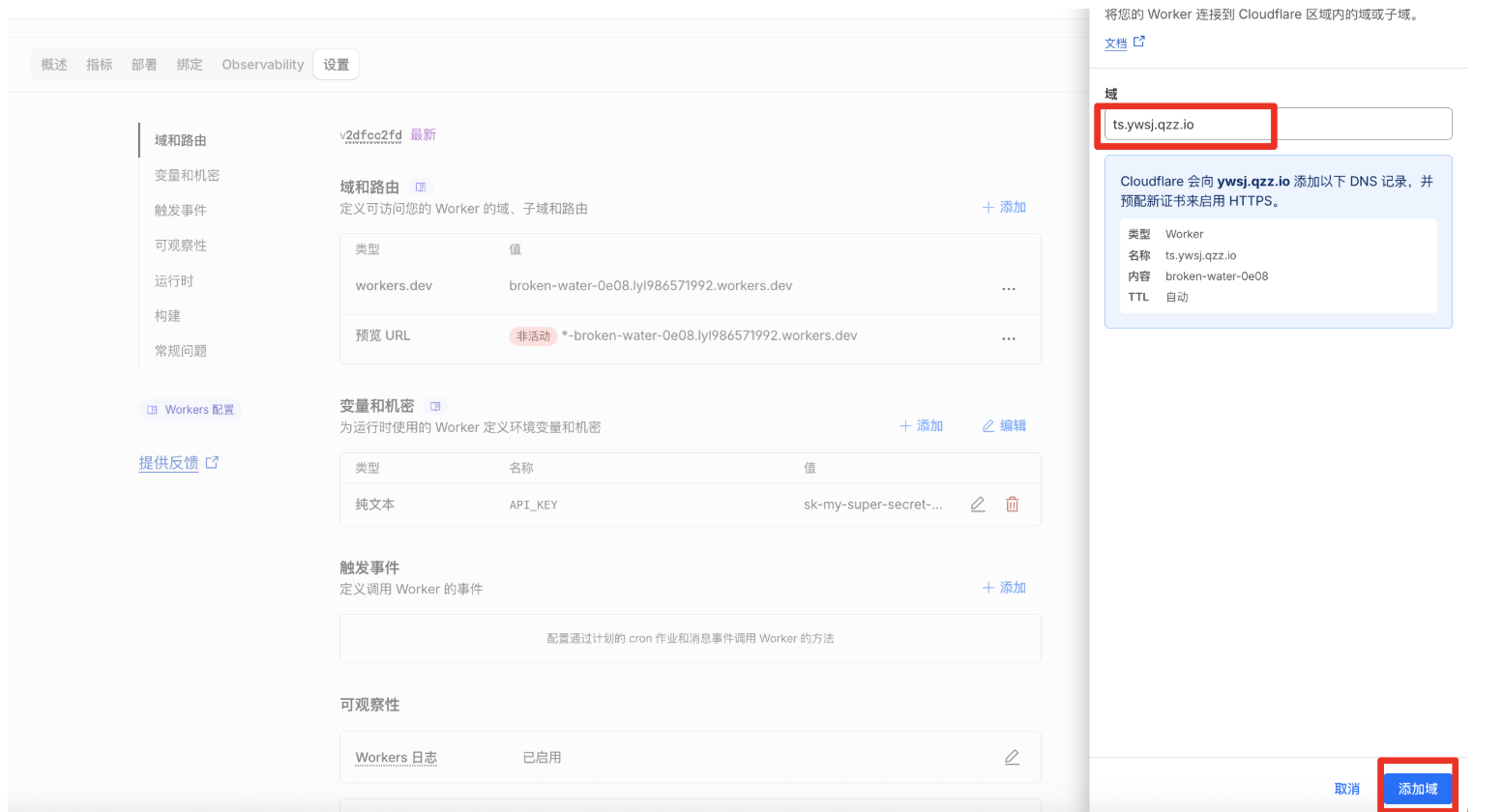The width and height of the screenshot is (1503, 812).
Task: Open the 提供反馈 external link
Action: point(178,463)
